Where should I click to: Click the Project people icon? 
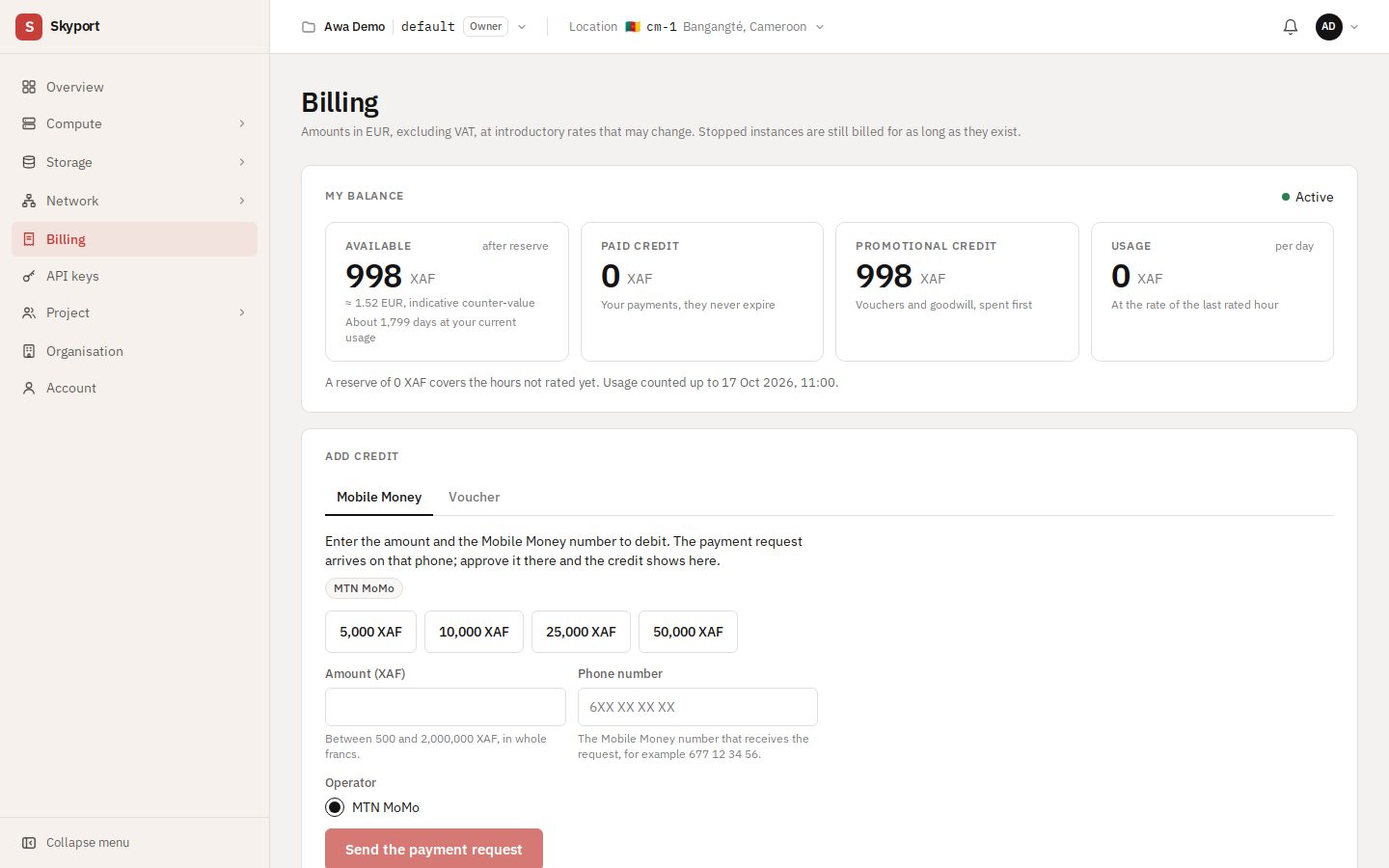29,312
